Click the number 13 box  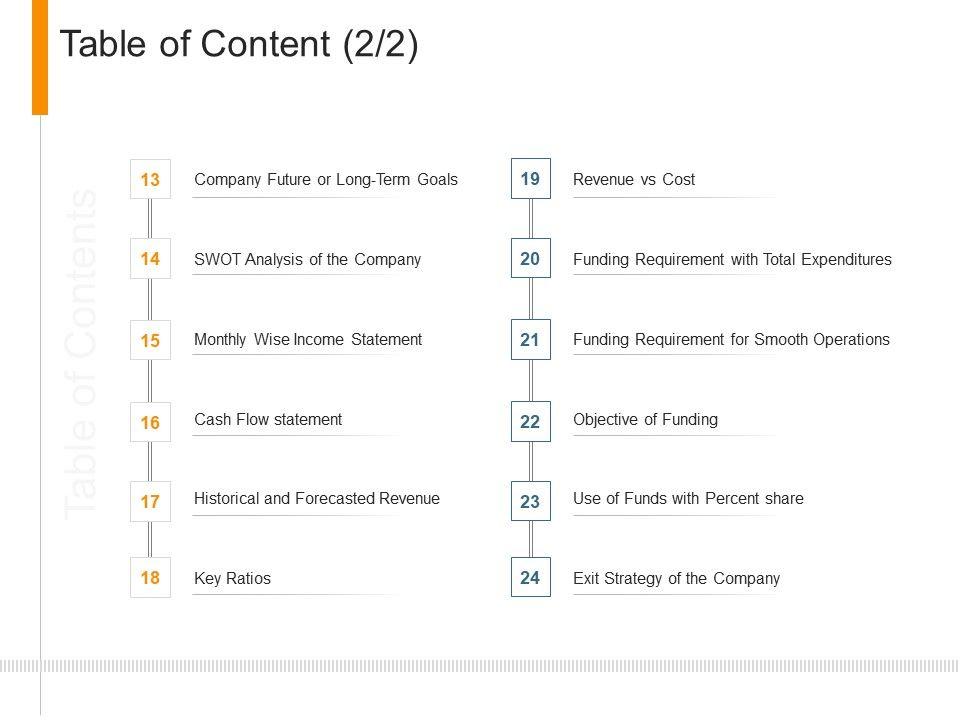click(x=150, y=180)
